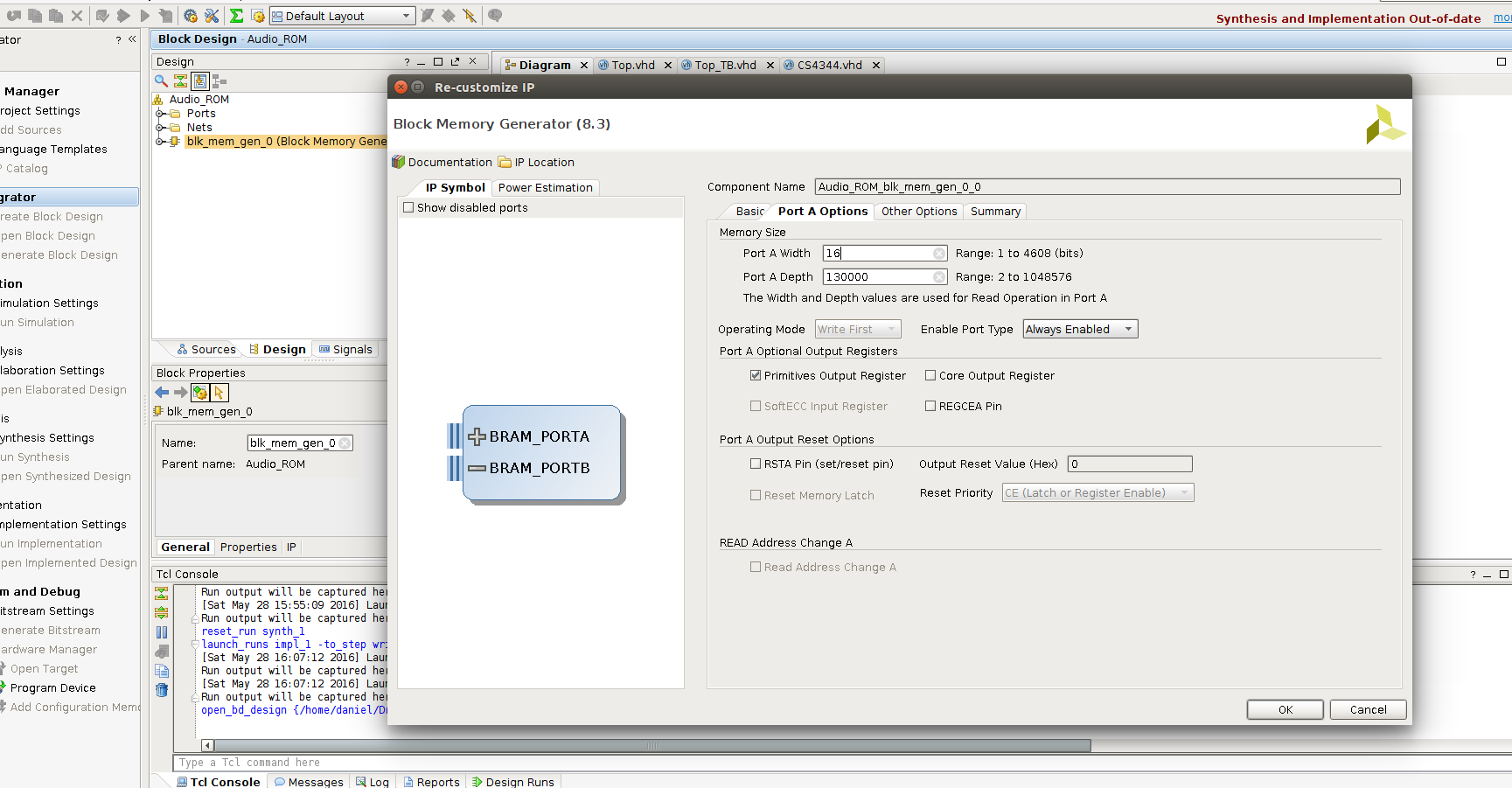Click the collapse all icon in Tcl Console
The width and height of the screenshot is (1512, 788).
point(162,592)
